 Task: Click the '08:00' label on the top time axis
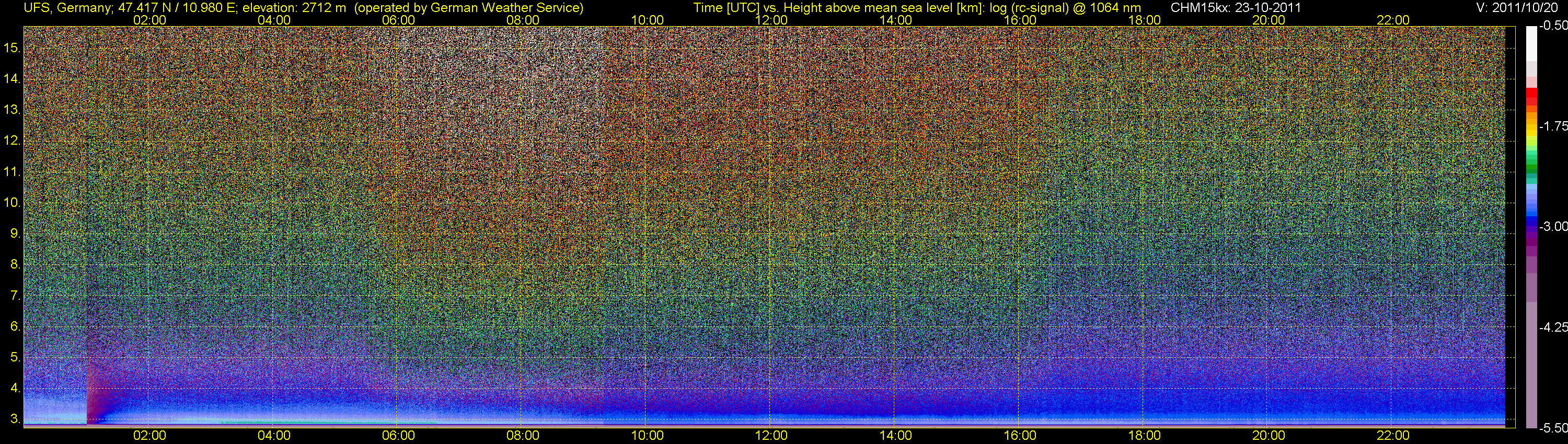(x=523, y=20)
